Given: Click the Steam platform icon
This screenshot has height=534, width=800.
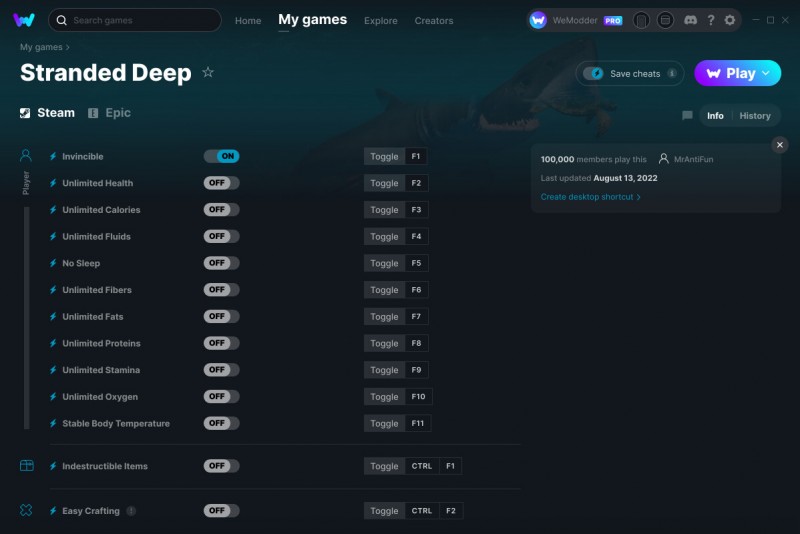Looking at the screenshot, I should 25,113.
